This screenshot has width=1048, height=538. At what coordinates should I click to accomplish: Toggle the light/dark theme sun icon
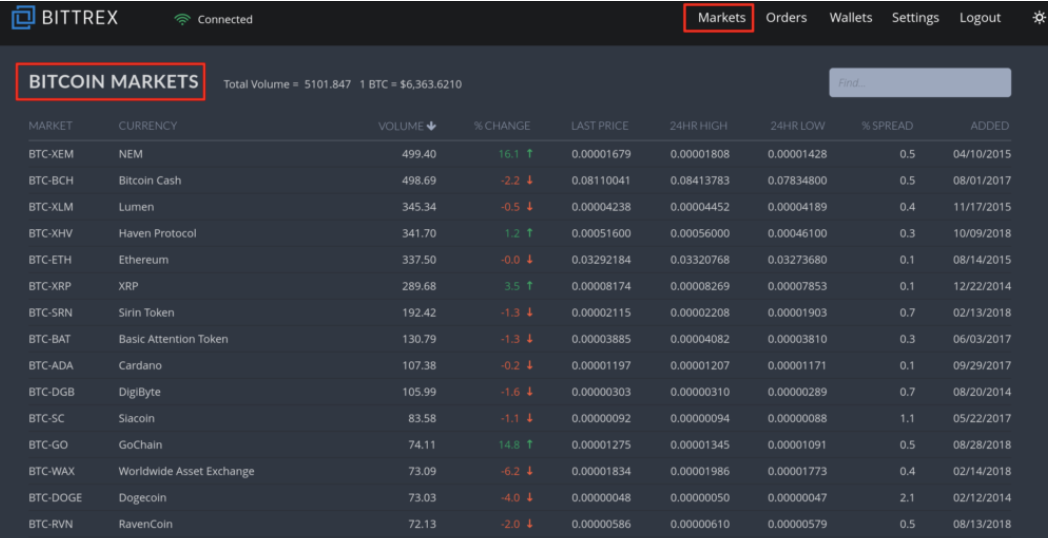[x=1038, y=18]
